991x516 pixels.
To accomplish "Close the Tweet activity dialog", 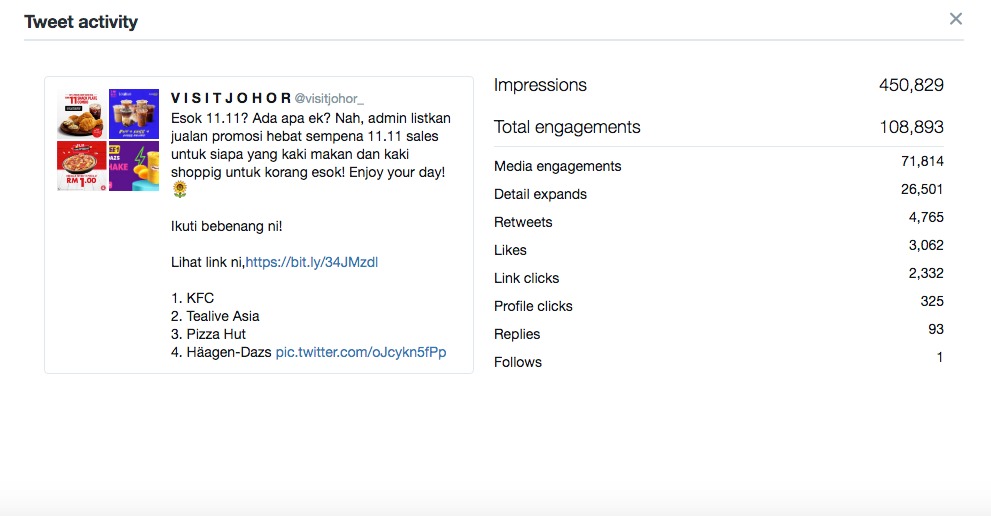I will pyautogui.click(x=956, y=19).
